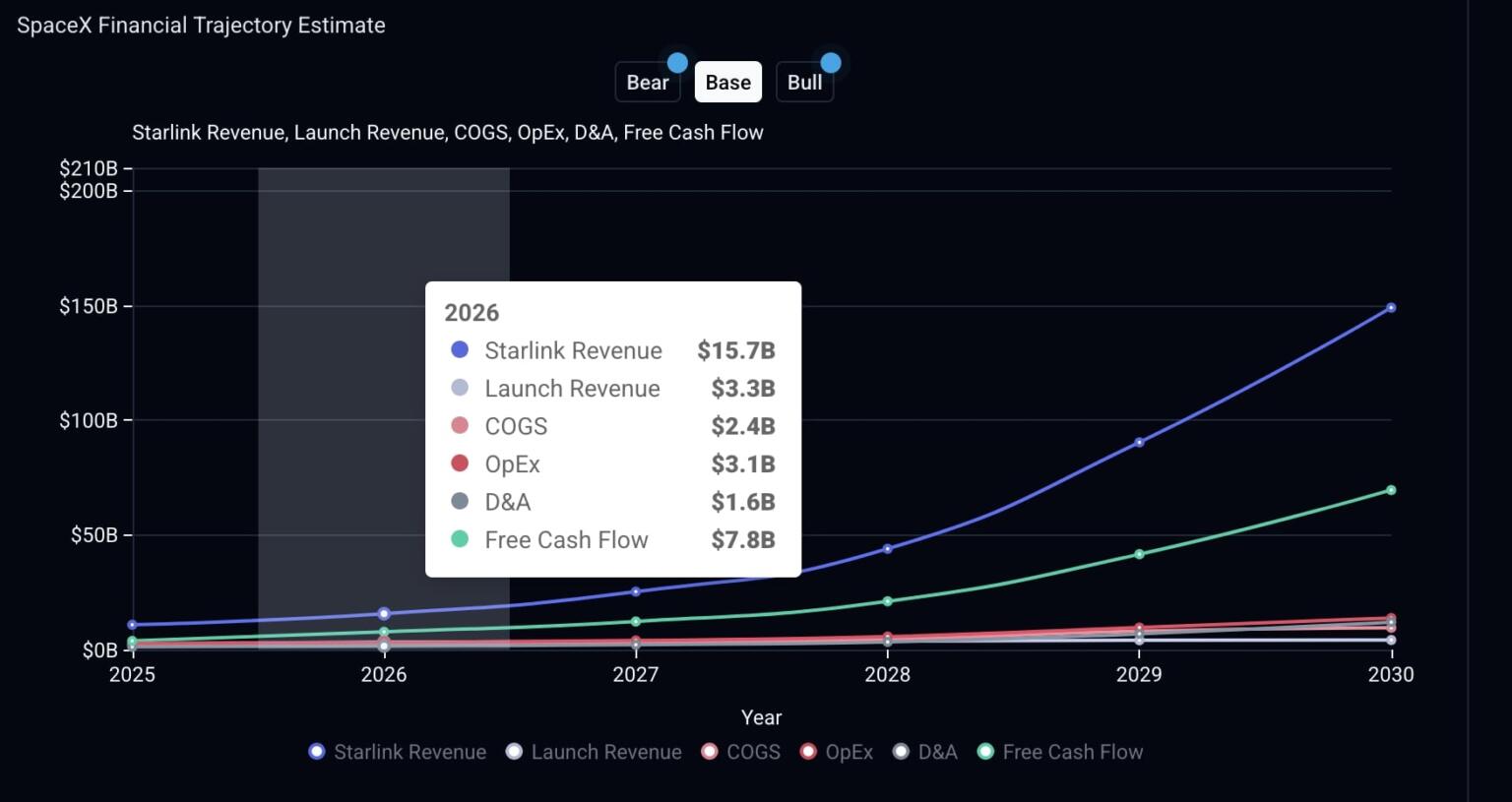Expand the Free Cash Flow tooltip entry

click(566, 539)
